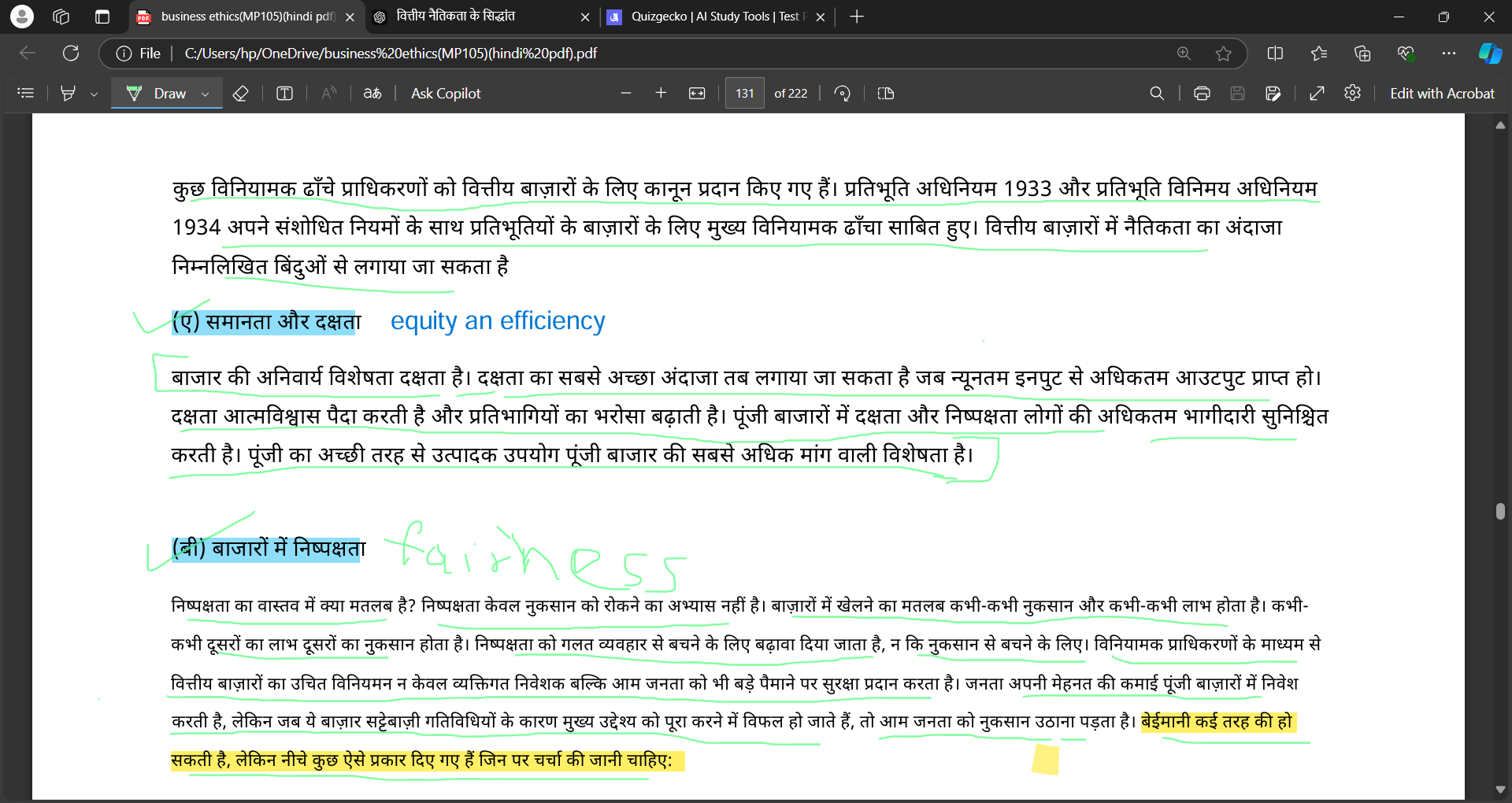Click Edit with Acrobat
The image size is (1512, 803).
1442,93
